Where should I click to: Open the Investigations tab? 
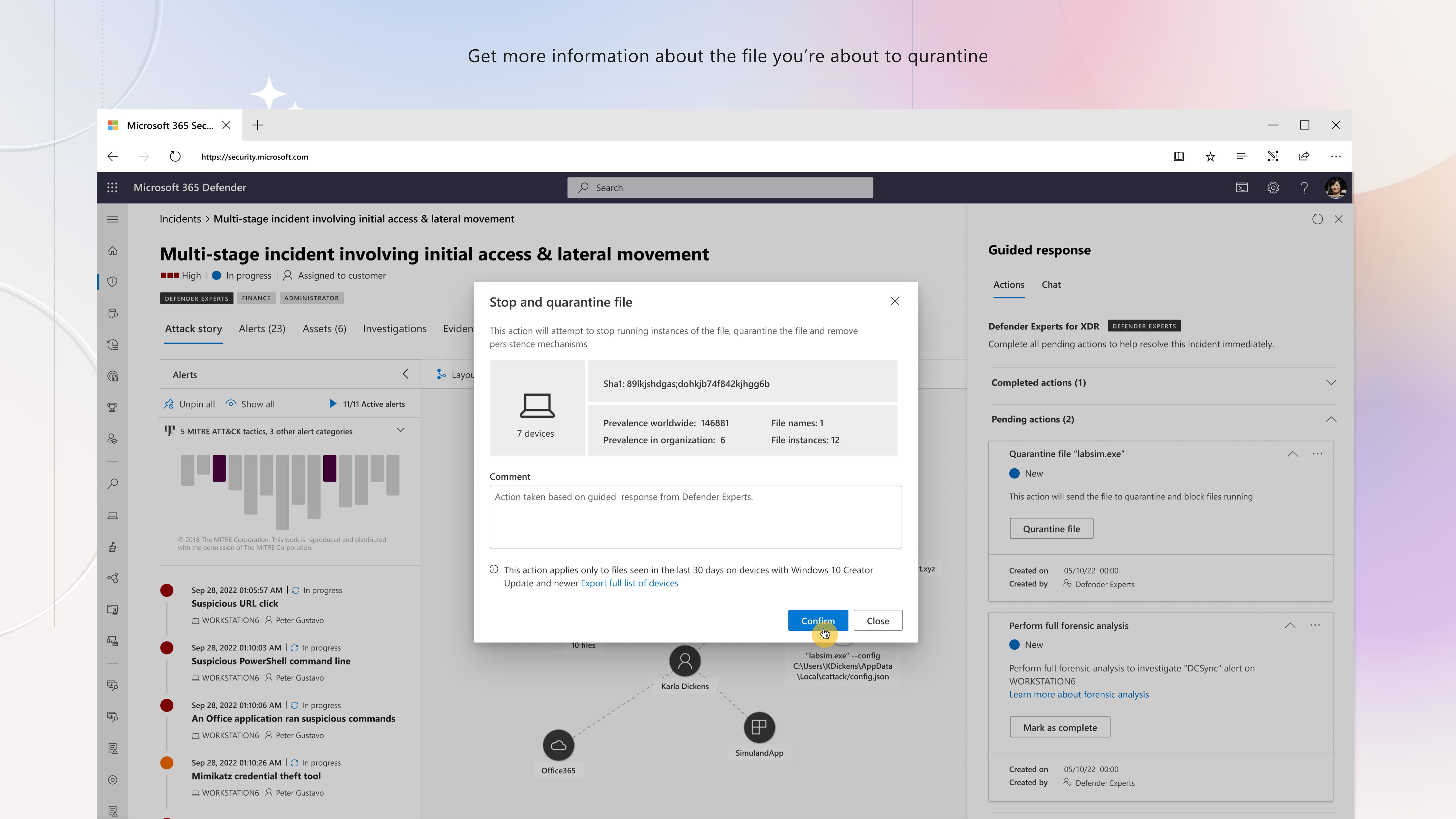coord(395,329)
